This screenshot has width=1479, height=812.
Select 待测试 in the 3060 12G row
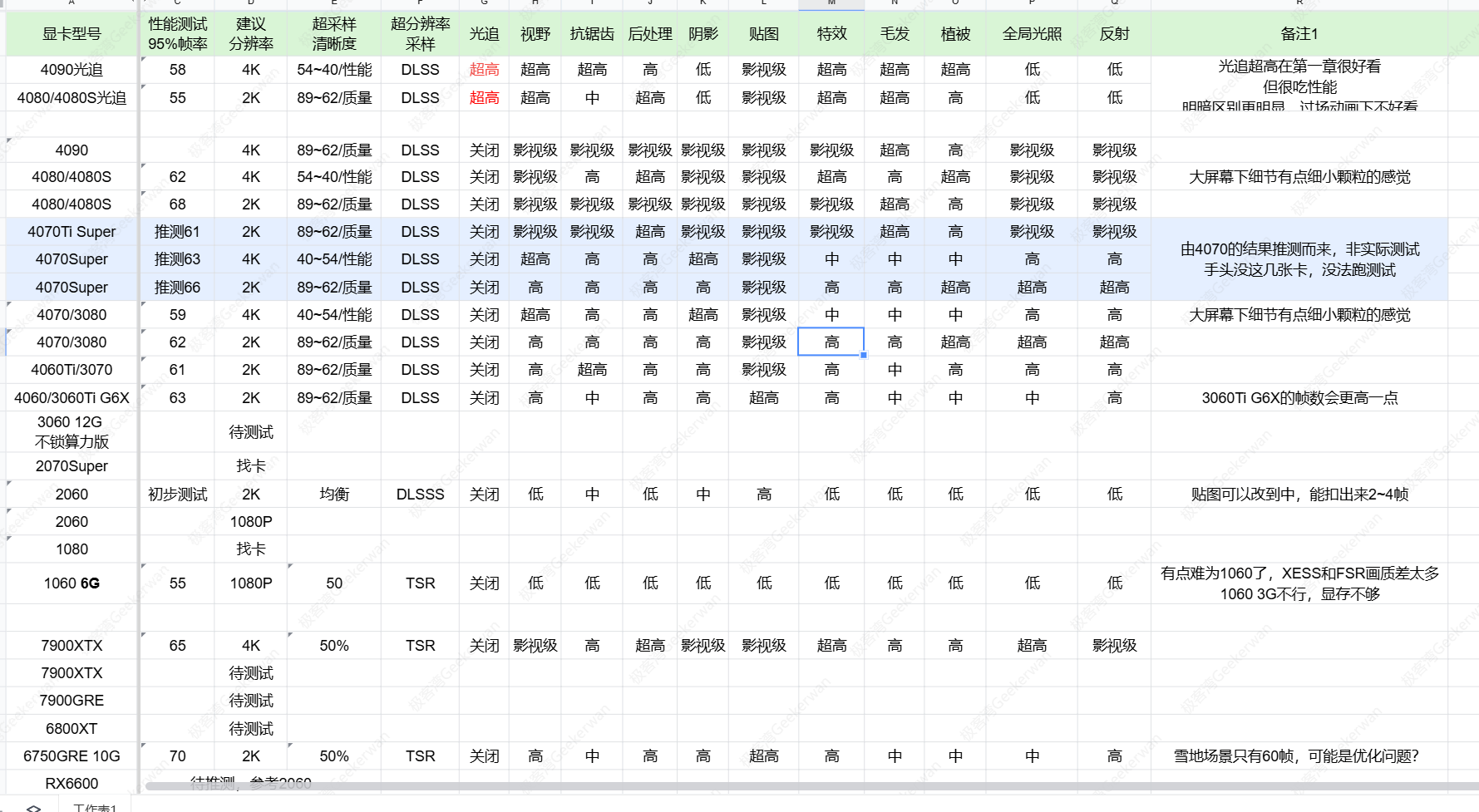coord(250,432)
